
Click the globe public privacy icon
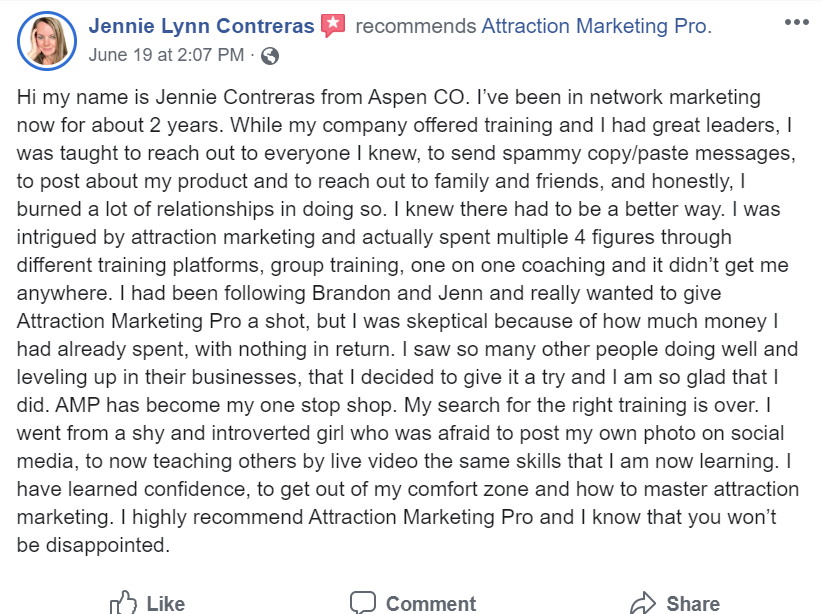pyautogui.click(x=269, y=56)
